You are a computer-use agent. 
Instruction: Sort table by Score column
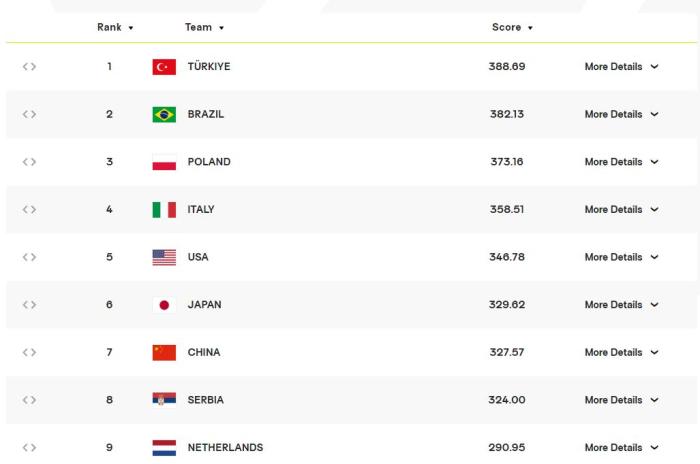tap(512, 27)
